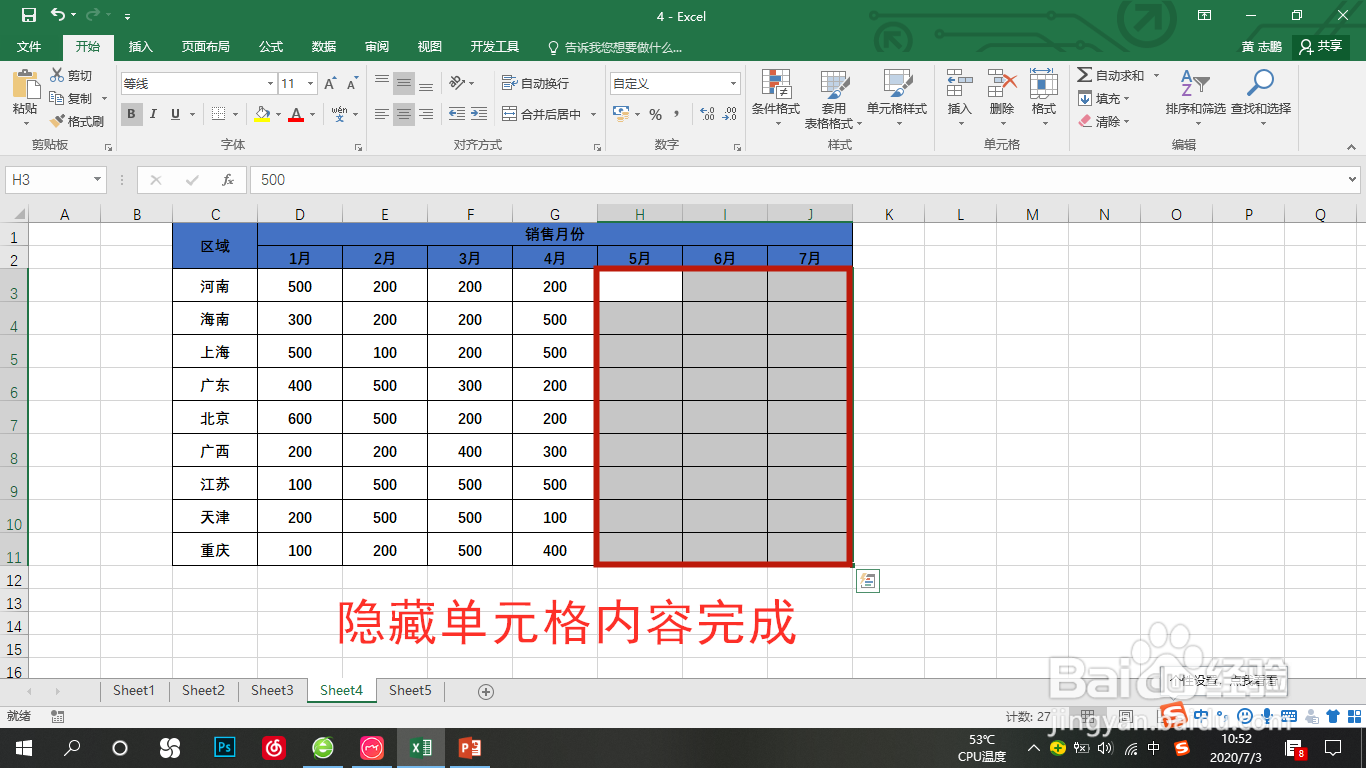Toggle bold formatting
This screenshot has height=768, width=1366.
tap(131, 114)
